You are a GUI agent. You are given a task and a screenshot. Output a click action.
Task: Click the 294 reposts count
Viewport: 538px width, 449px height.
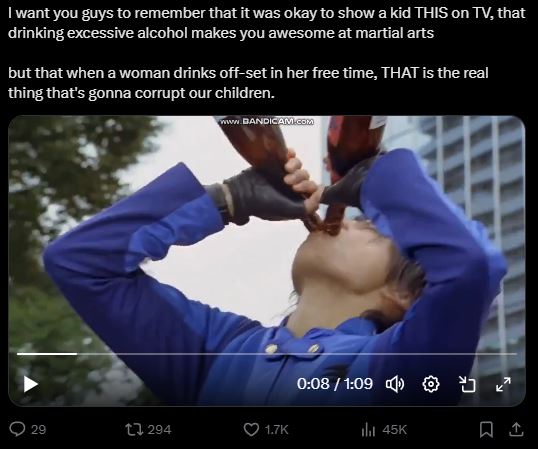tap(160, 429)
